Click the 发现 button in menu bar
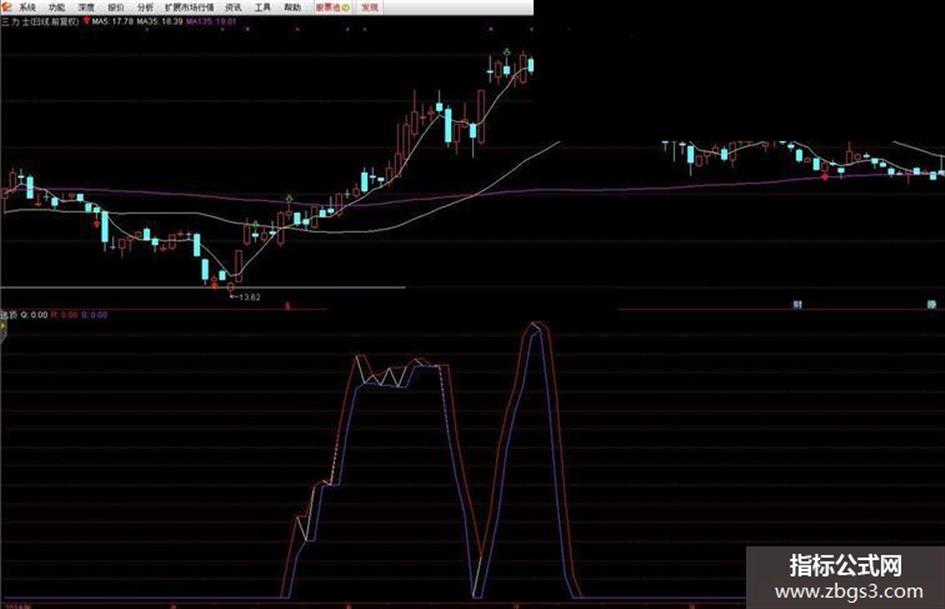Screen dimensions: 945x609 point(369,7)
